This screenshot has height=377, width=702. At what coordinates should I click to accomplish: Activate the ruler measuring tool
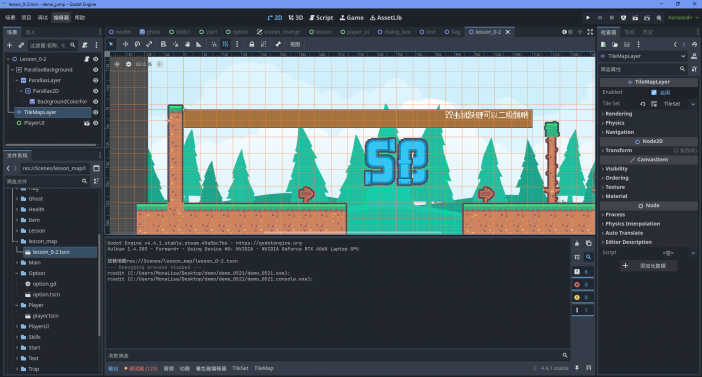199,44
